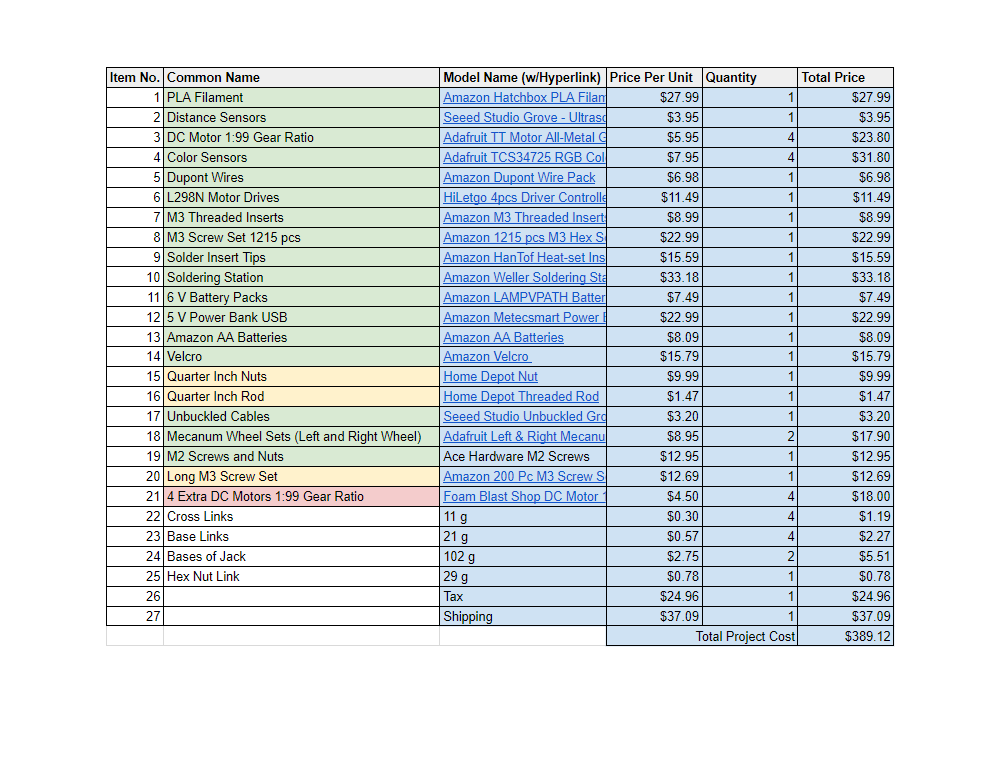Select the Total Project Cost label
This screenshot has height=775, width=1001.
(702, 636)
